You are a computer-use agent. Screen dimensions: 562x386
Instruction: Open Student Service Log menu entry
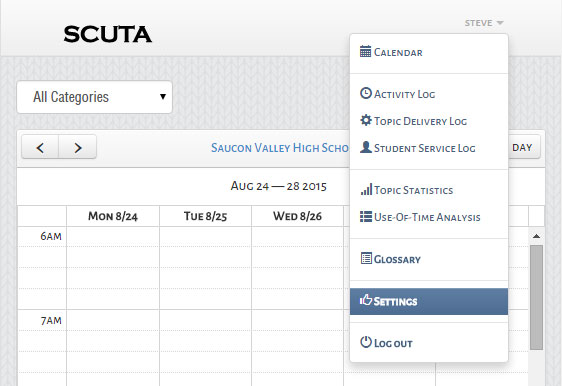429,148
